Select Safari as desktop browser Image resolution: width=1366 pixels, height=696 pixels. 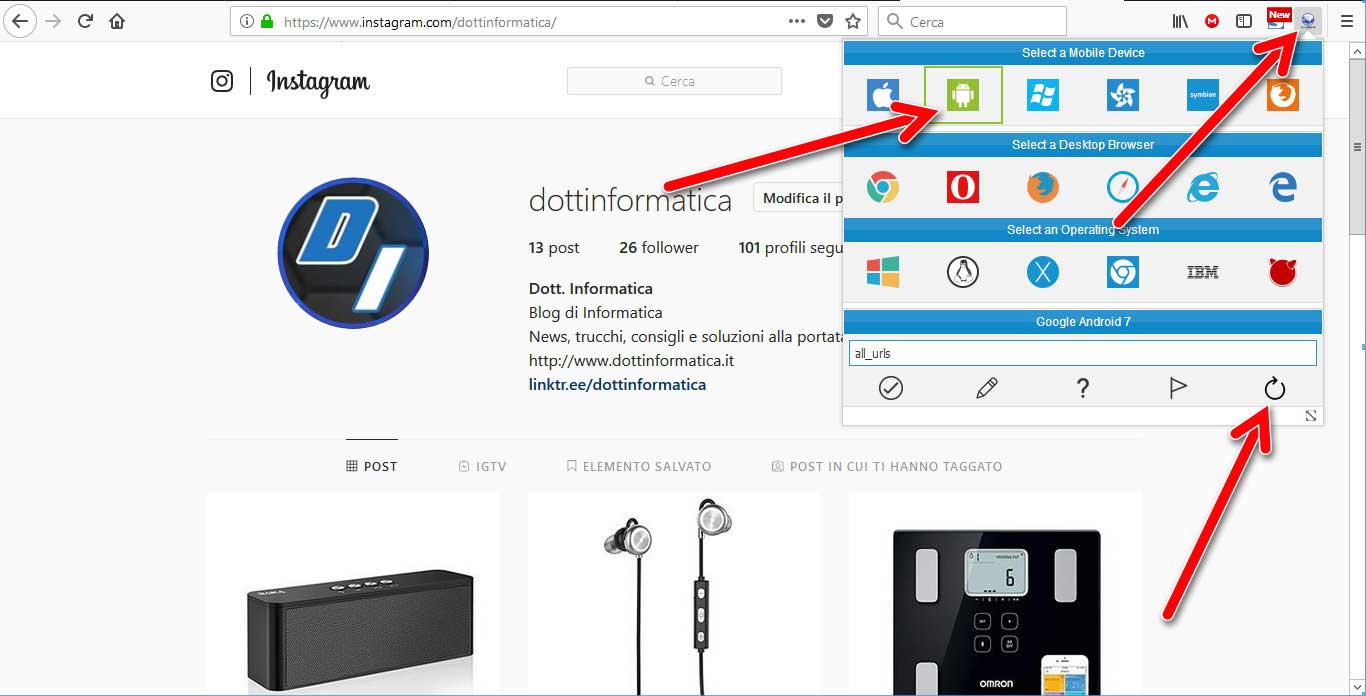click(1122, 187)
